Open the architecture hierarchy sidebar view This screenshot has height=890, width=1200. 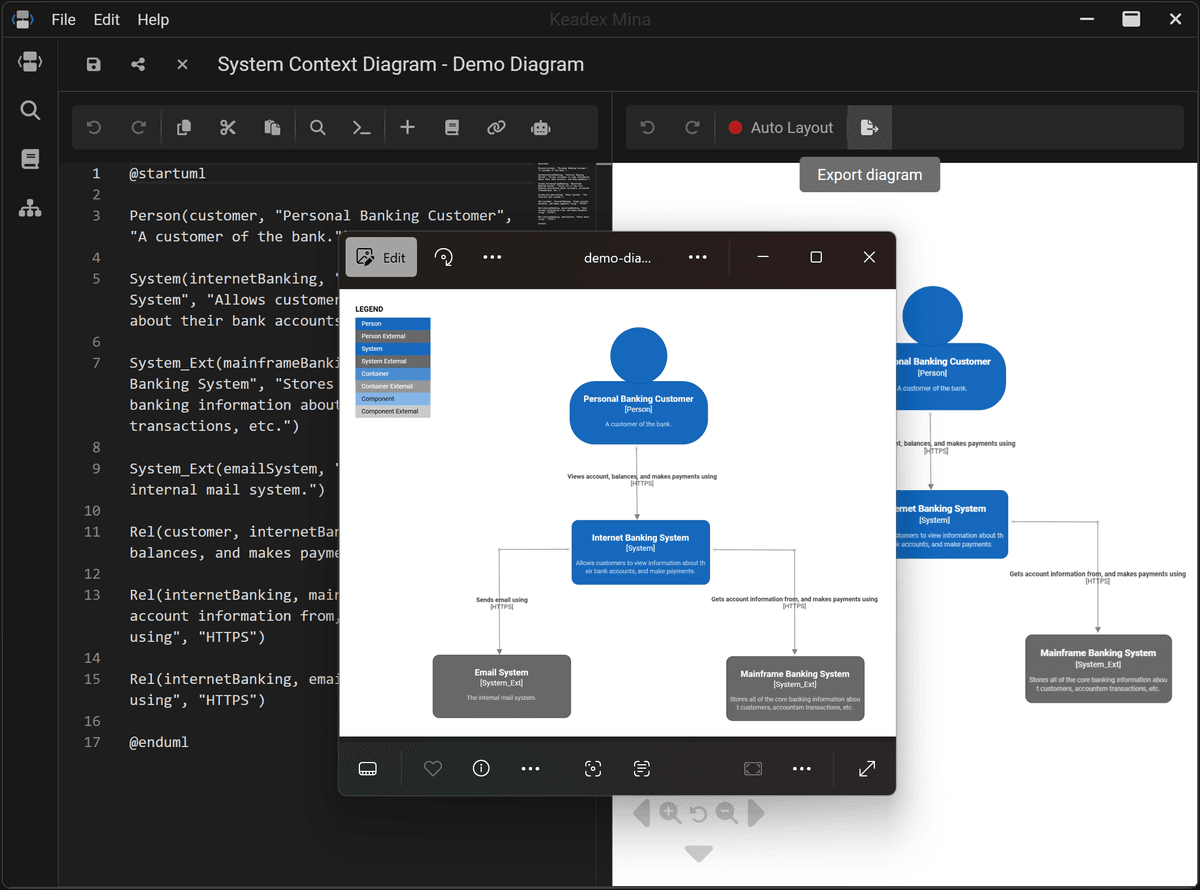[30, 208]
